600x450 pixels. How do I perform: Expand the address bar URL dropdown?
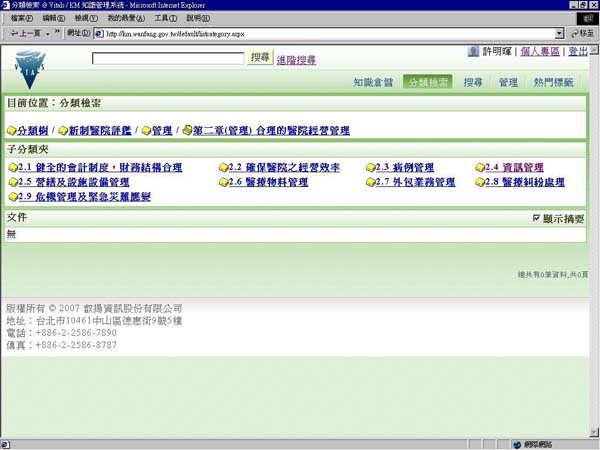557,33
